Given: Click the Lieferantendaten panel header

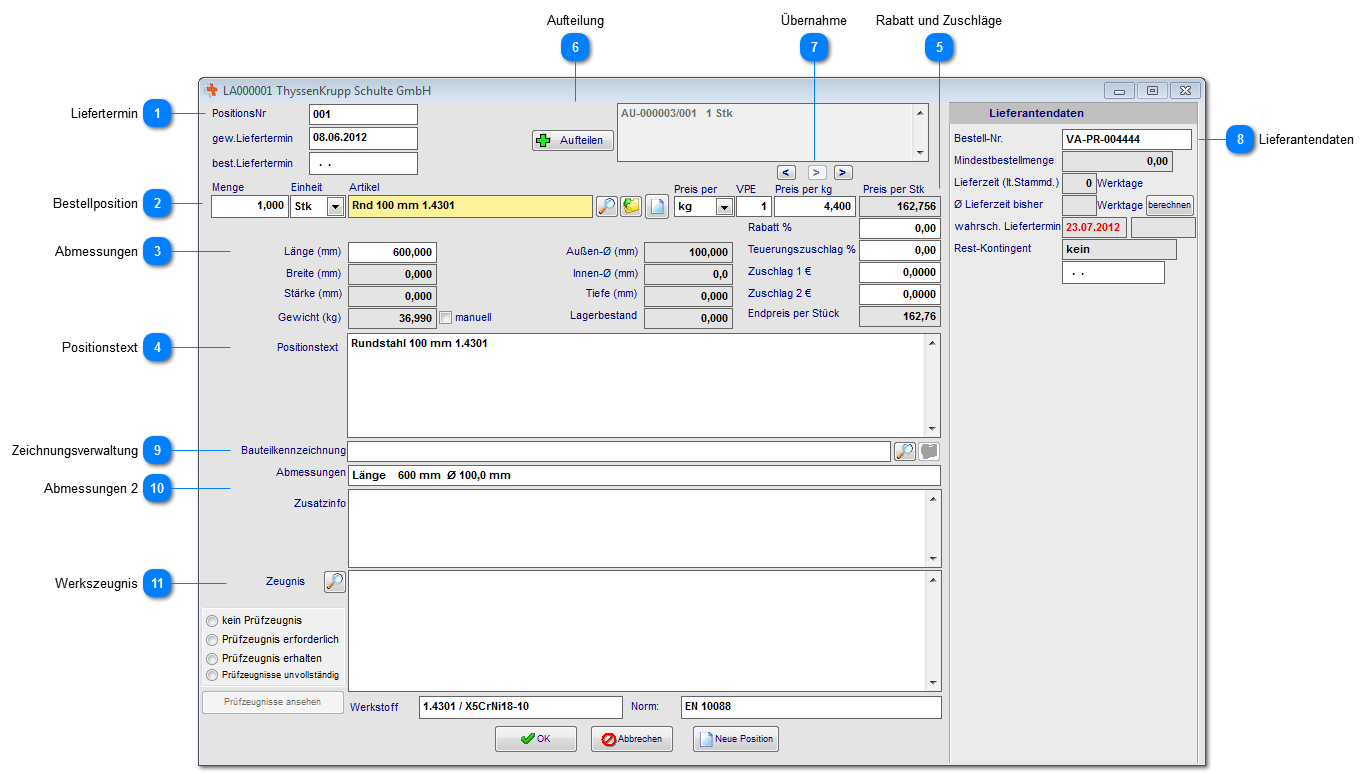Looking at the screenshot, I should click(x=1072, y=113).
